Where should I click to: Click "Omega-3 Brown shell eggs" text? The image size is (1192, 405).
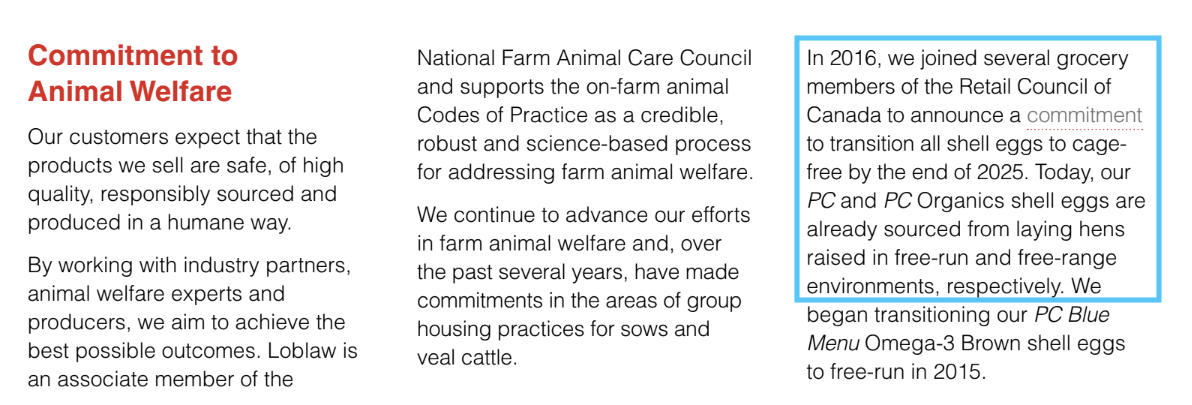tap(993, 343)
